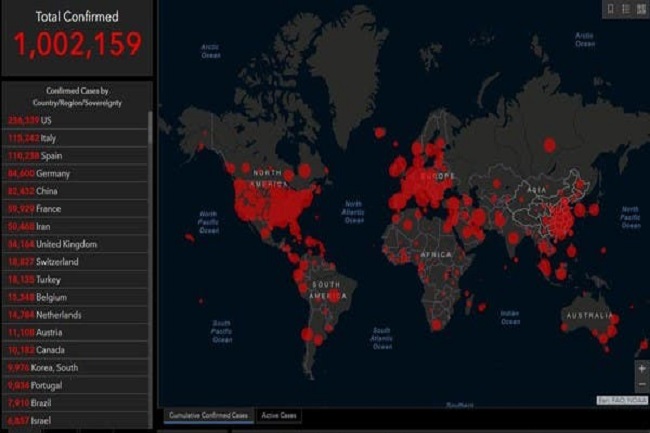Choose Spain from the country list
Viewport: 650px width, 433px height.
tap(60, 156)
